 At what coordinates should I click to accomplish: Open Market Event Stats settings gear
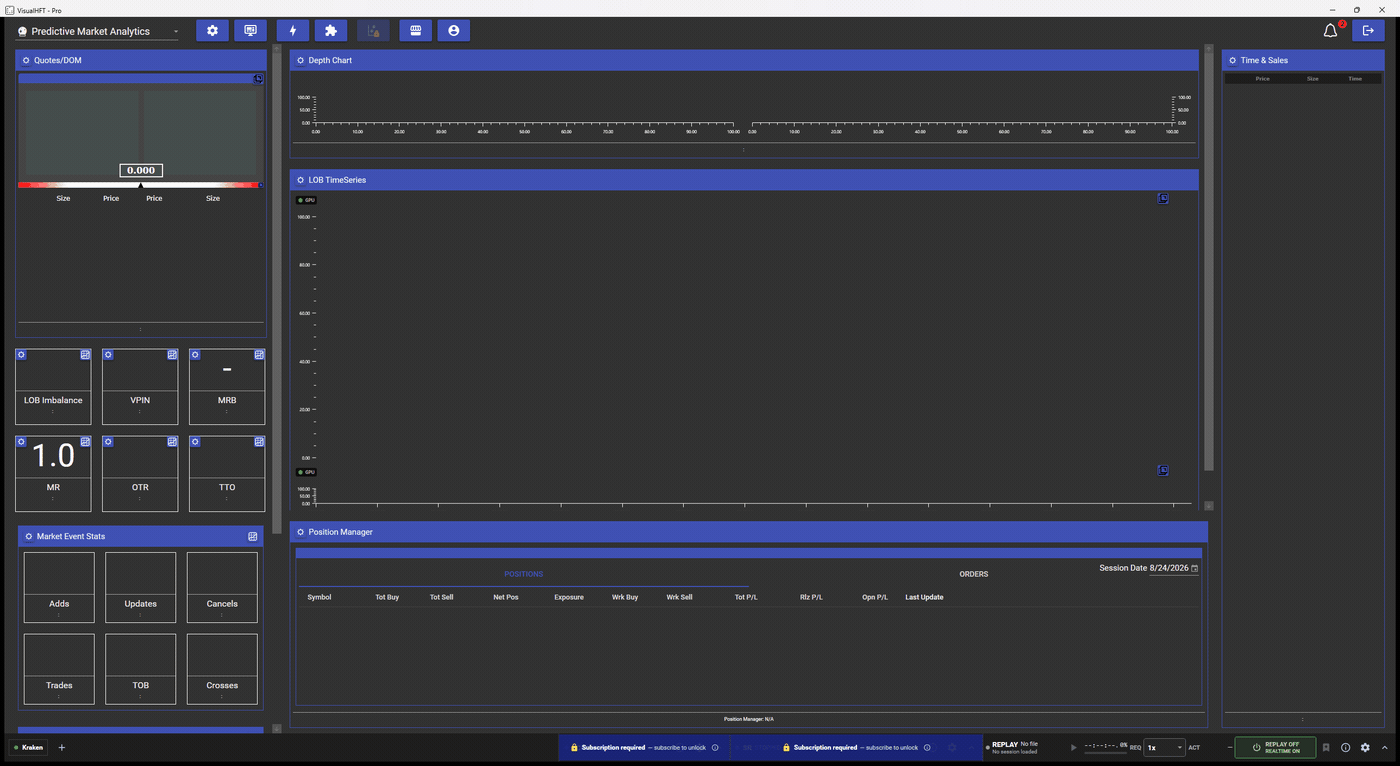pyautogui.click(x=29, y=537)
